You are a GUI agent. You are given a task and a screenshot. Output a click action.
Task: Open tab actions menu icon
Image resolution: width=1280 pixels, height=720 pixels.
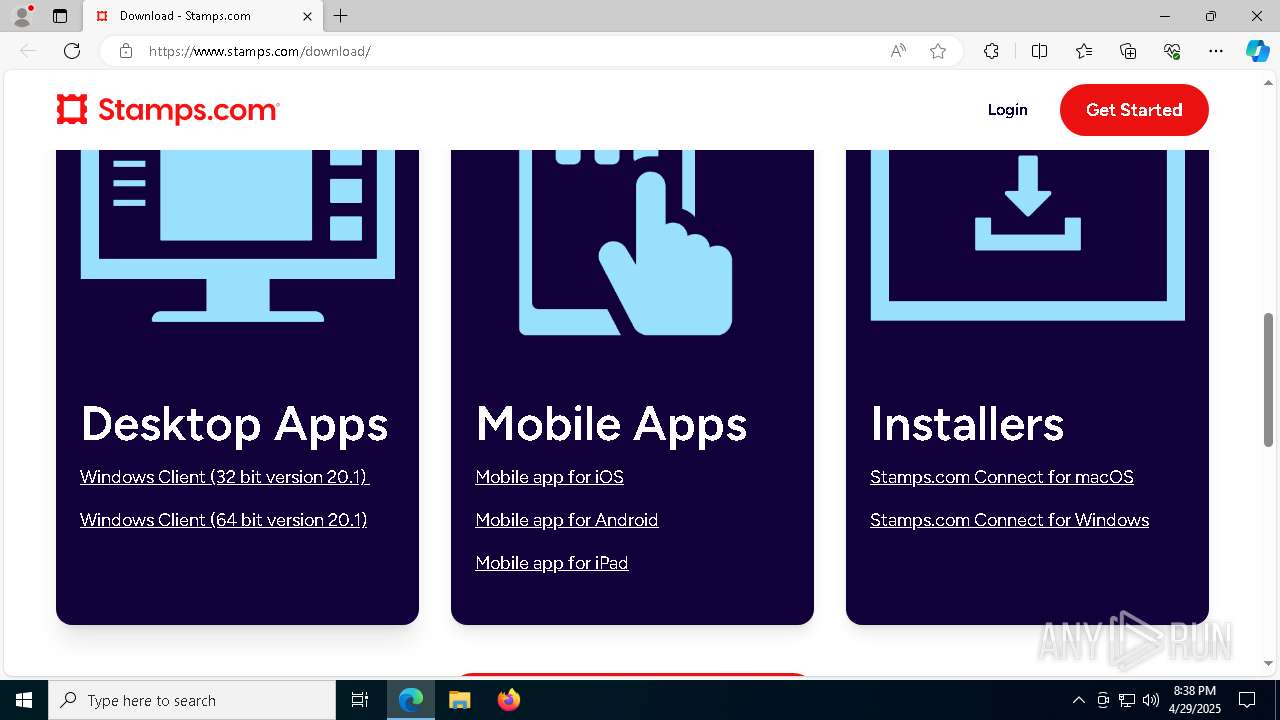[x=60, y=16]
